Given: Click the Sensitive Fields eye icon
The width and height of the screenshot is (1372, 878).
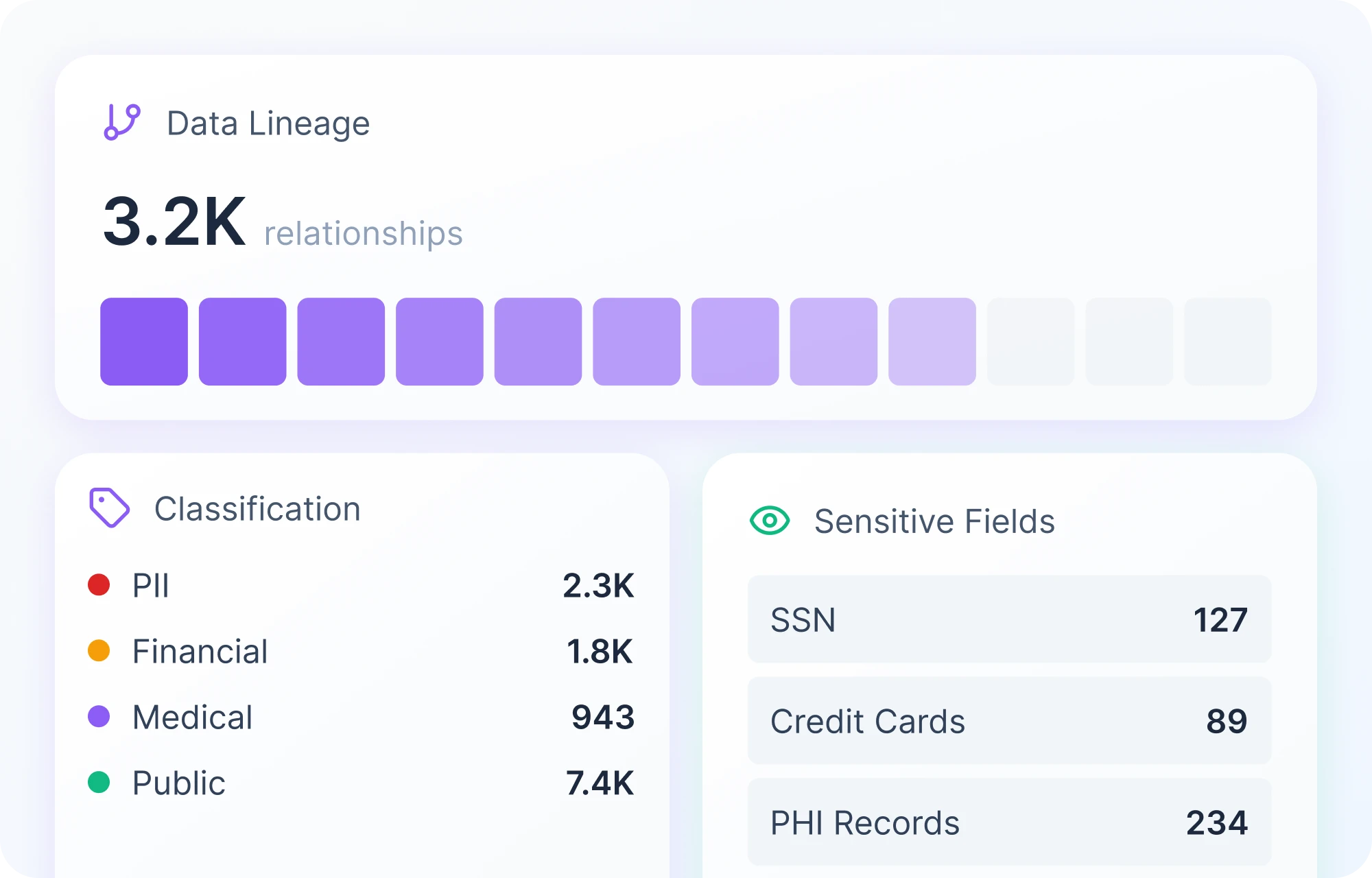Looking at the screenshot, I should tap(770, 521).
